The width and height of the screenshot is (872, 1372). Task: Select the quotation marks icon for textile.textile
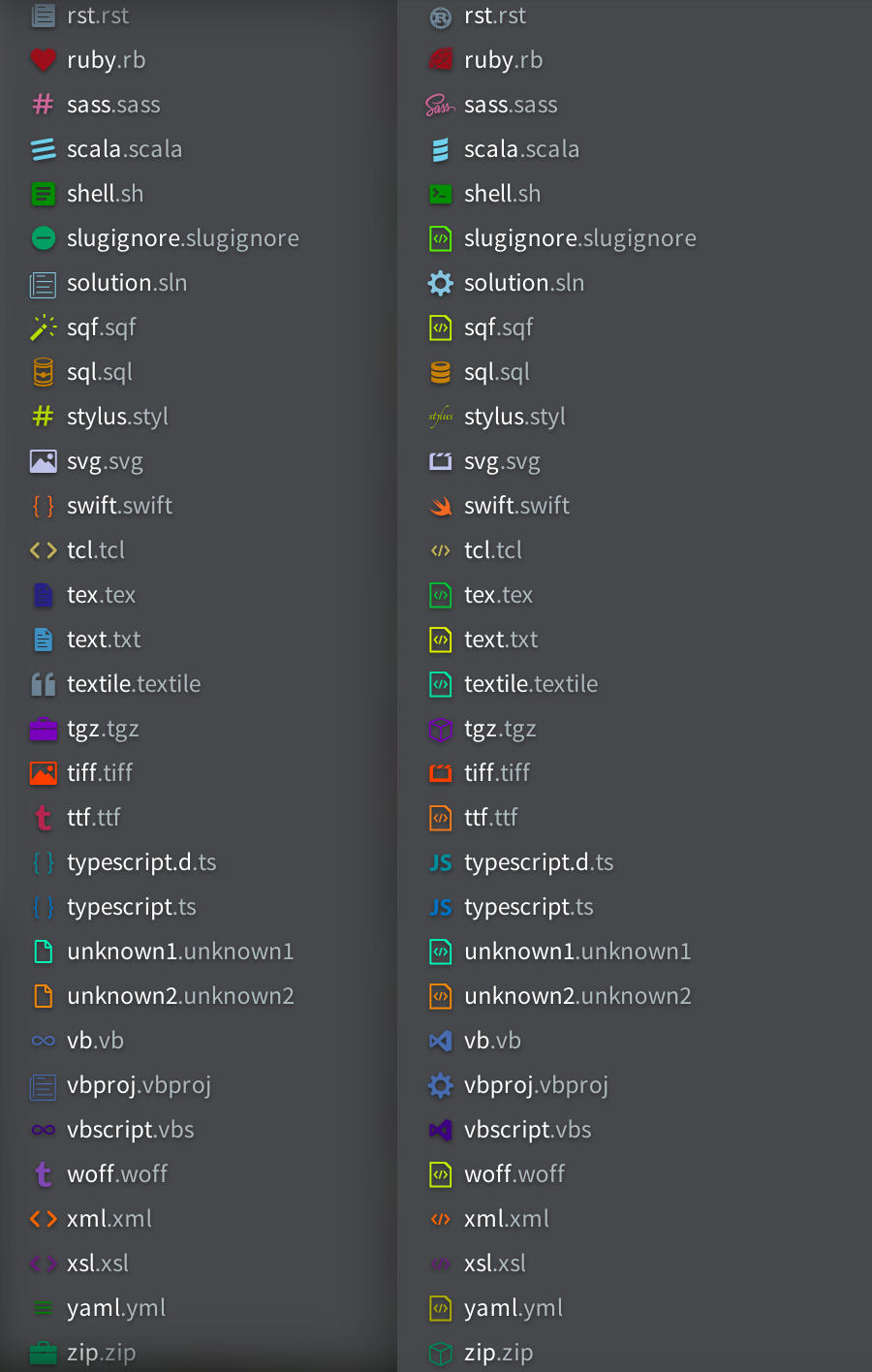click(43, 684)
